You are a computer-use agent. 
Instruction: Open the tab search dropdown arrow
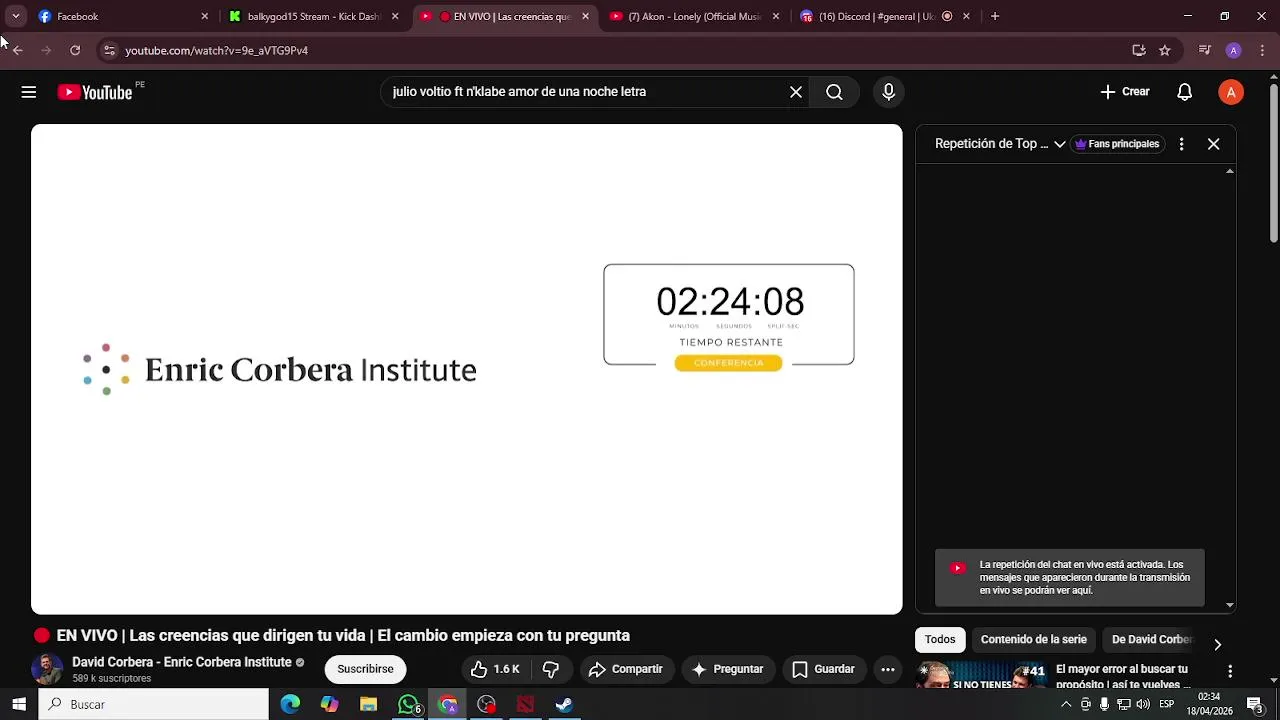pyautogui.click(x=15, y=16)
